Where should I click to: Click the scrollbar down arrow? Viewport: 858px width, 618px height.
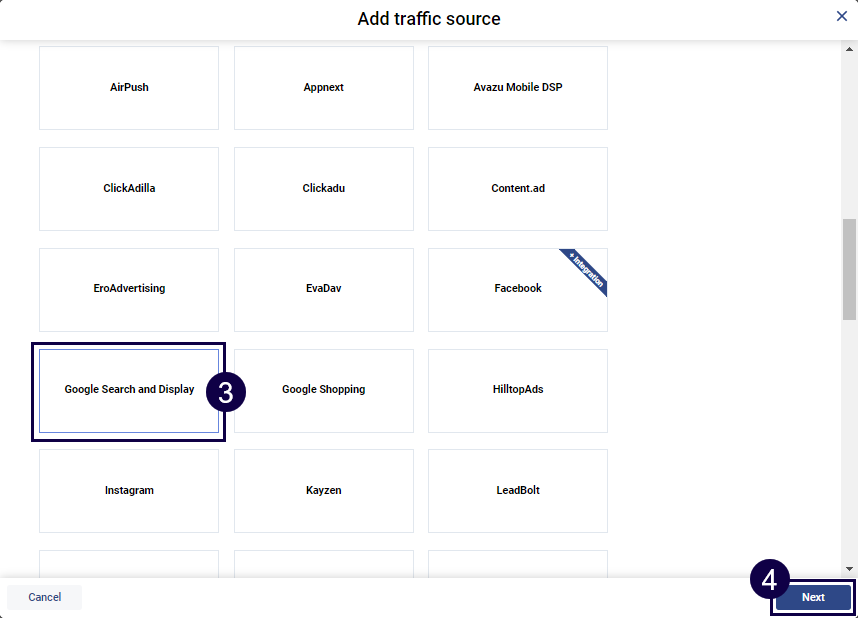tap(850, 567)
